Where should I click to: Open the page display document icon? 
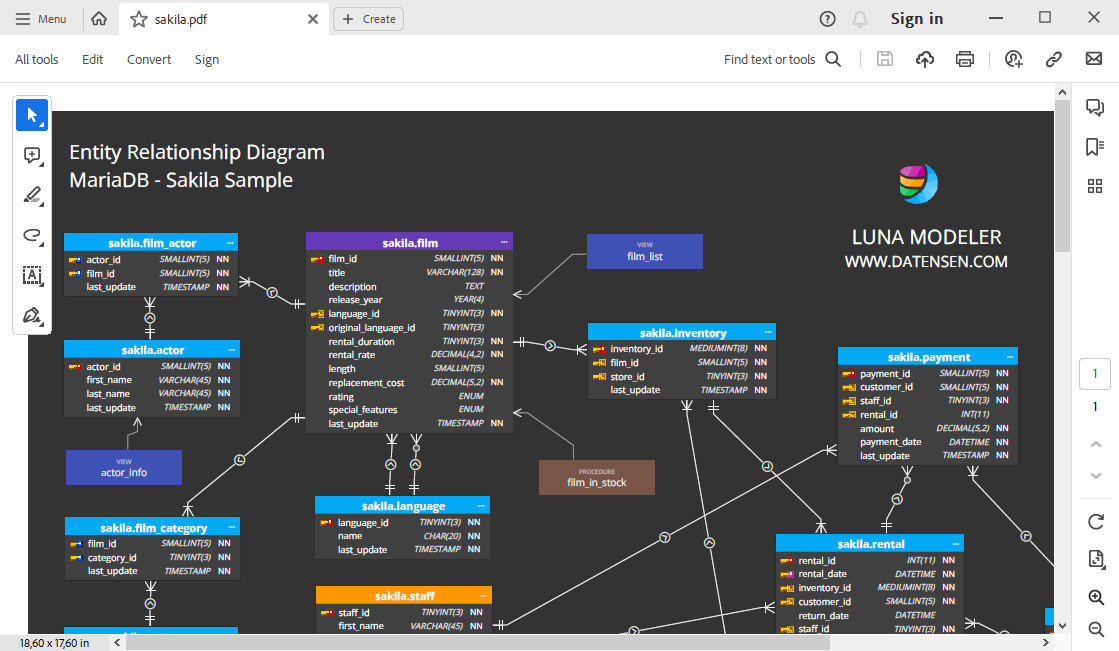click(1096, 559)
